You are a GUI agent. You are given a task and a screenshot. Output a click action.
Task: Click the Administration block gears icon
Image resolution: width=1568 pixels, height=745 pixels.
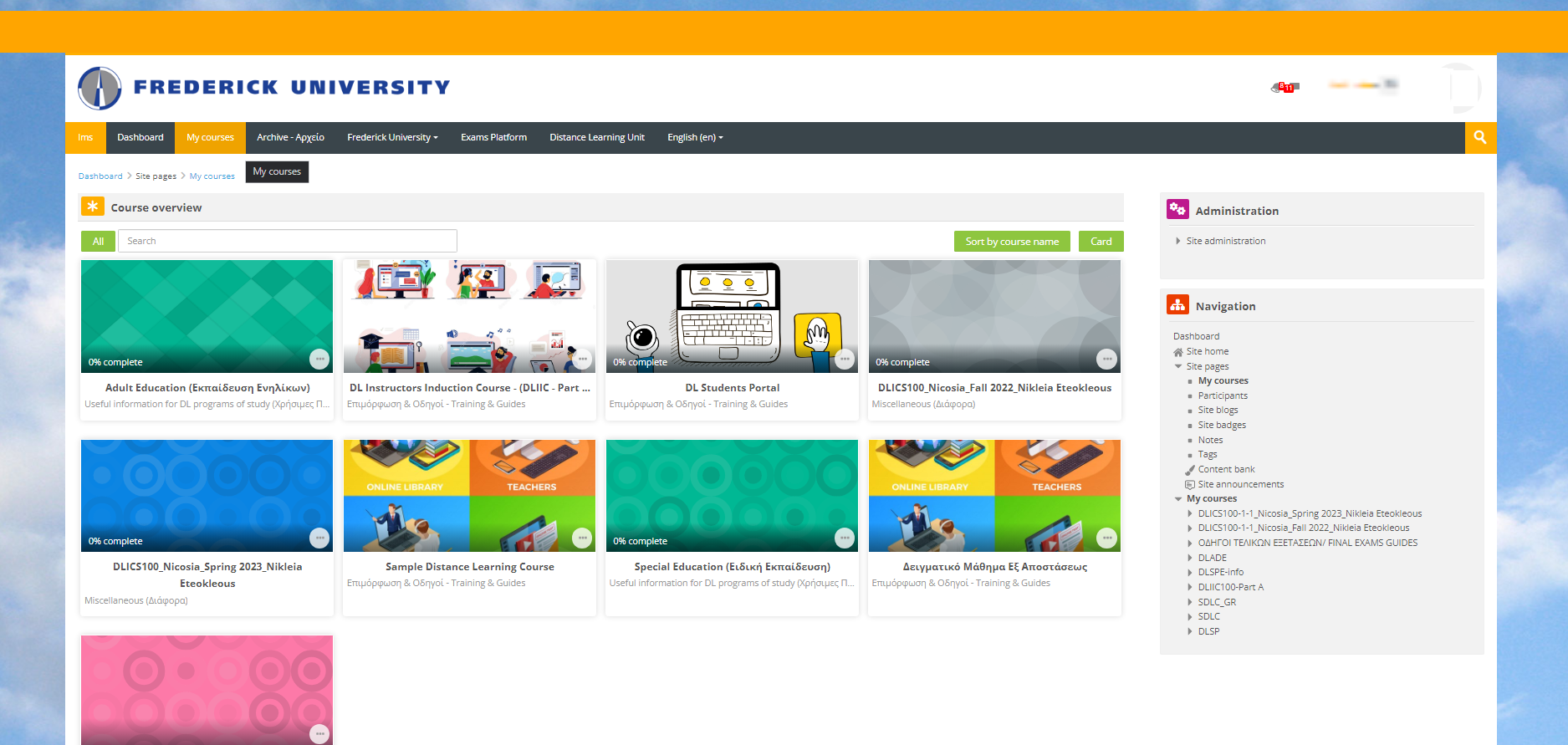pyautogui.click(x=1177, y=209)
